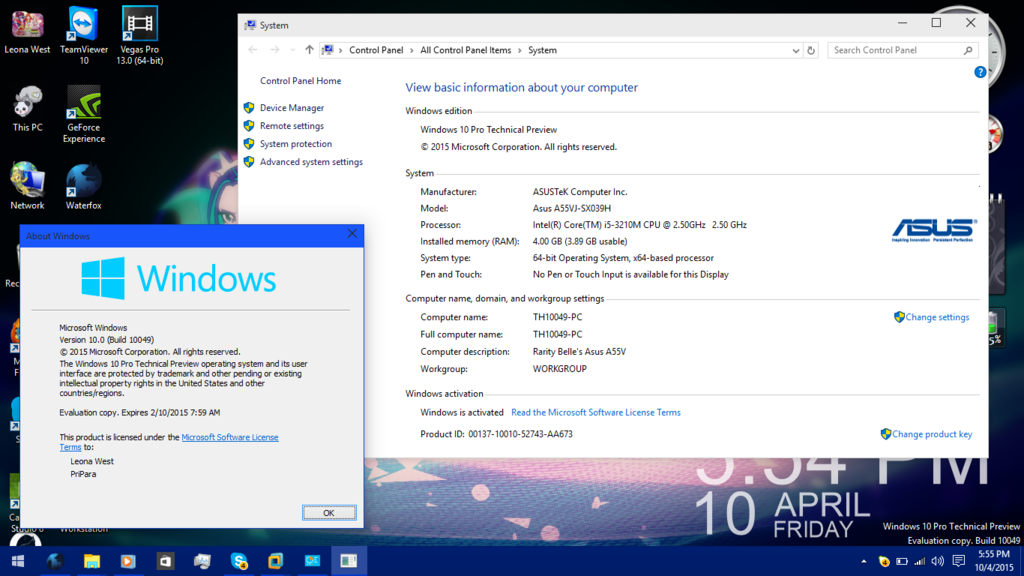Click Skype notification tray icon

click(x=884, y=561)
